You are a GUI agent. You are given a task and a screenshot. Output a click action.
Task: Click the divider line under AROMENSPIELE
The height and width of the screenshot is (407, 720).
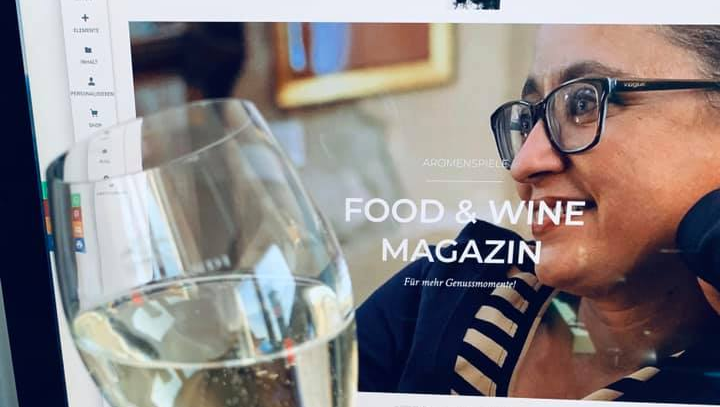[x=465, y=181]
